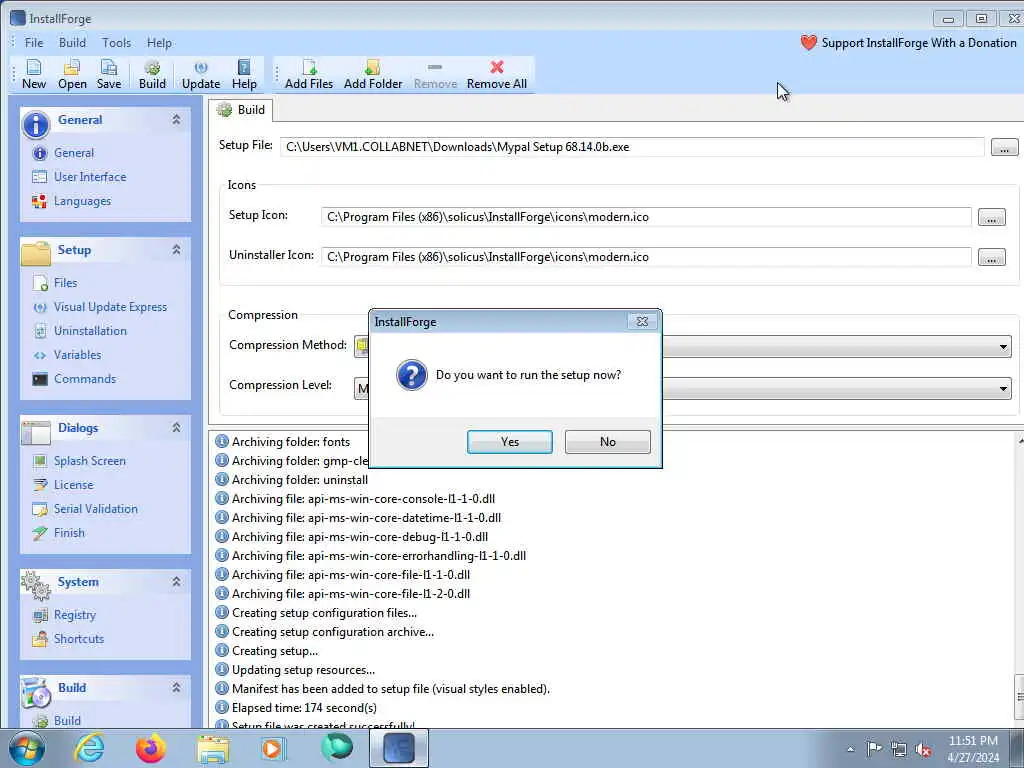Open Windows Explorer from taskbar

tap(214, 748)
